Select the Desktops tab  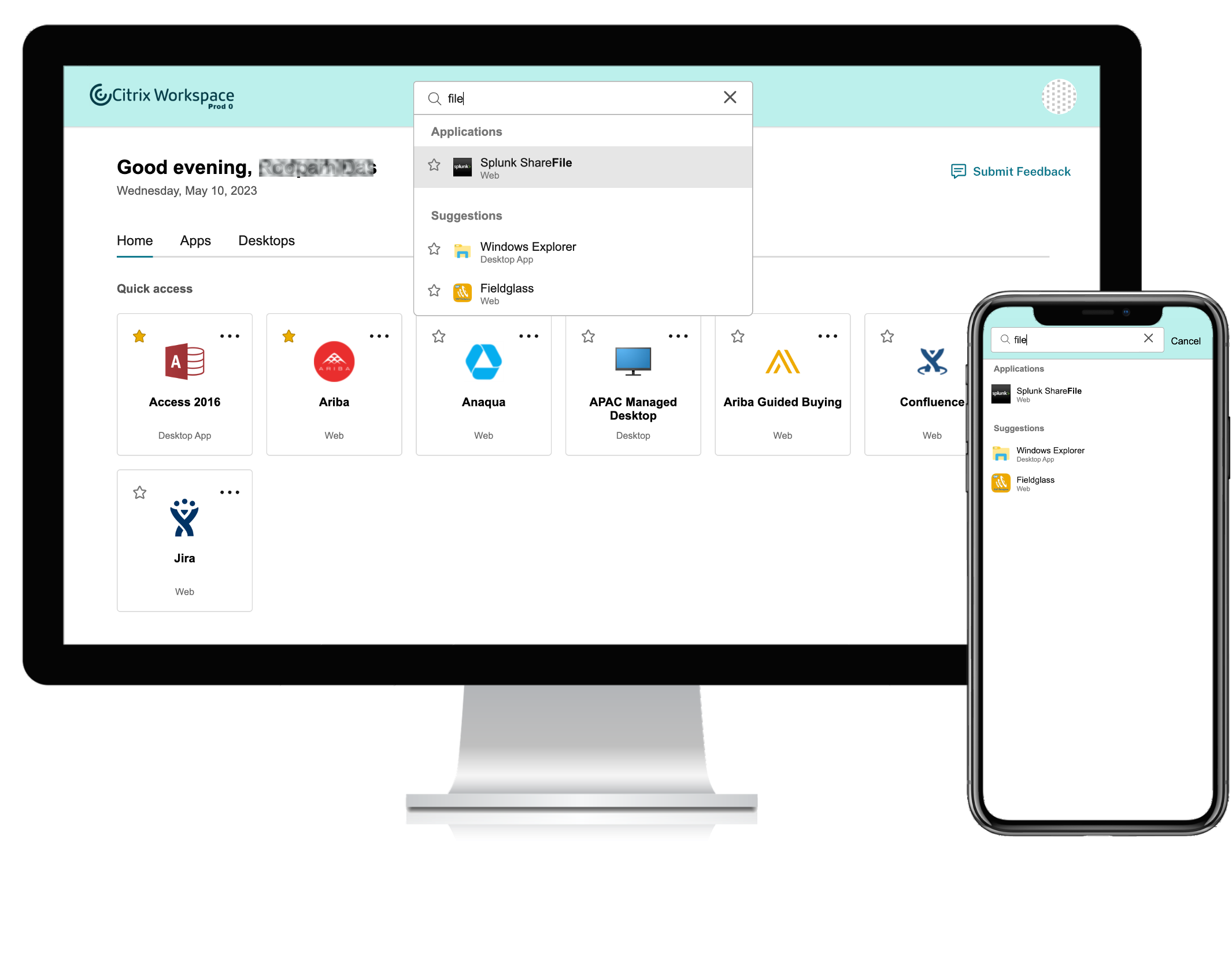pos(266,241)
